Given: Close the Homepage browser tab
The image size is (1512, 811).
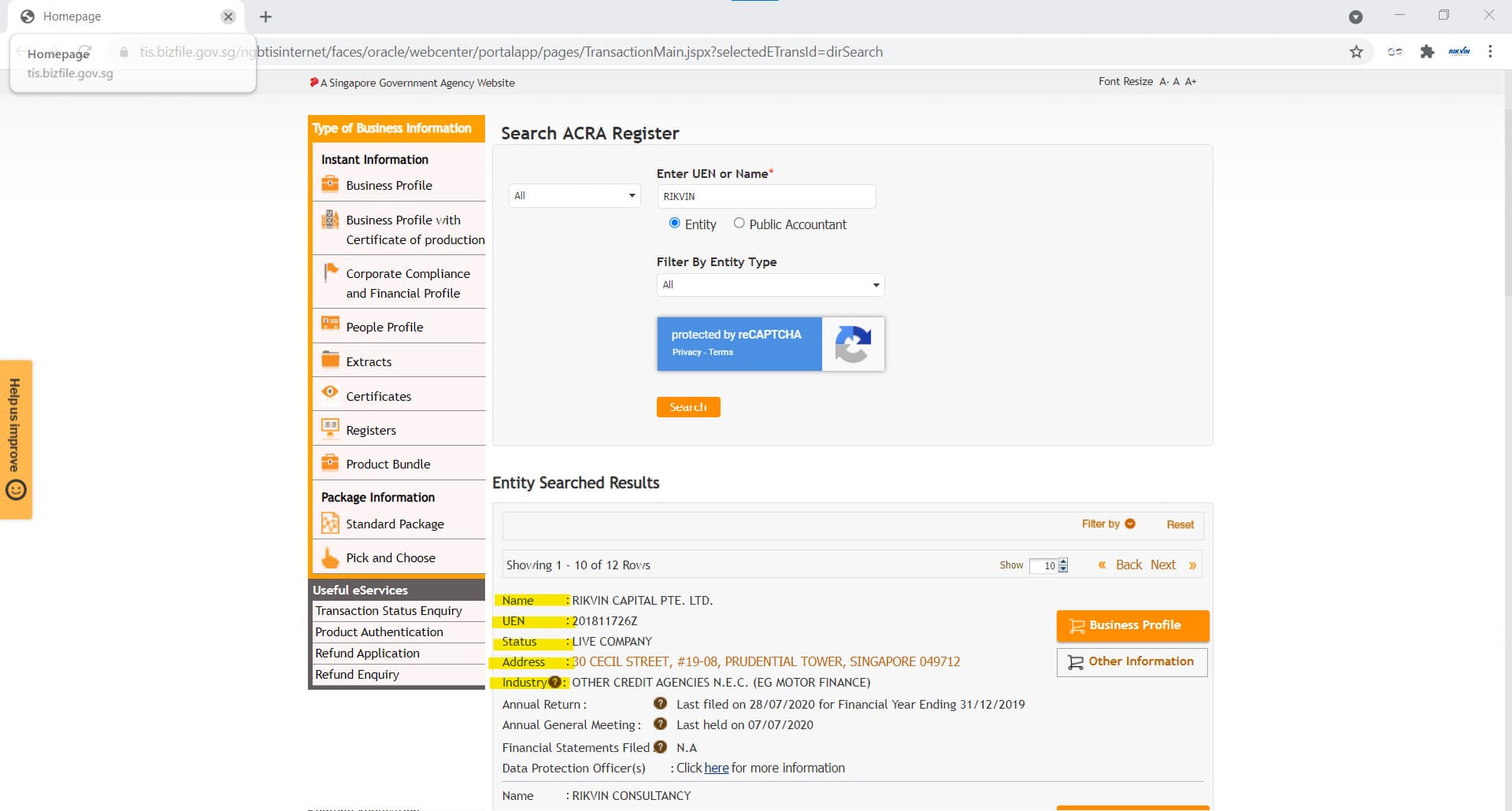Looking at the screenshot, I should click(228, 17).
